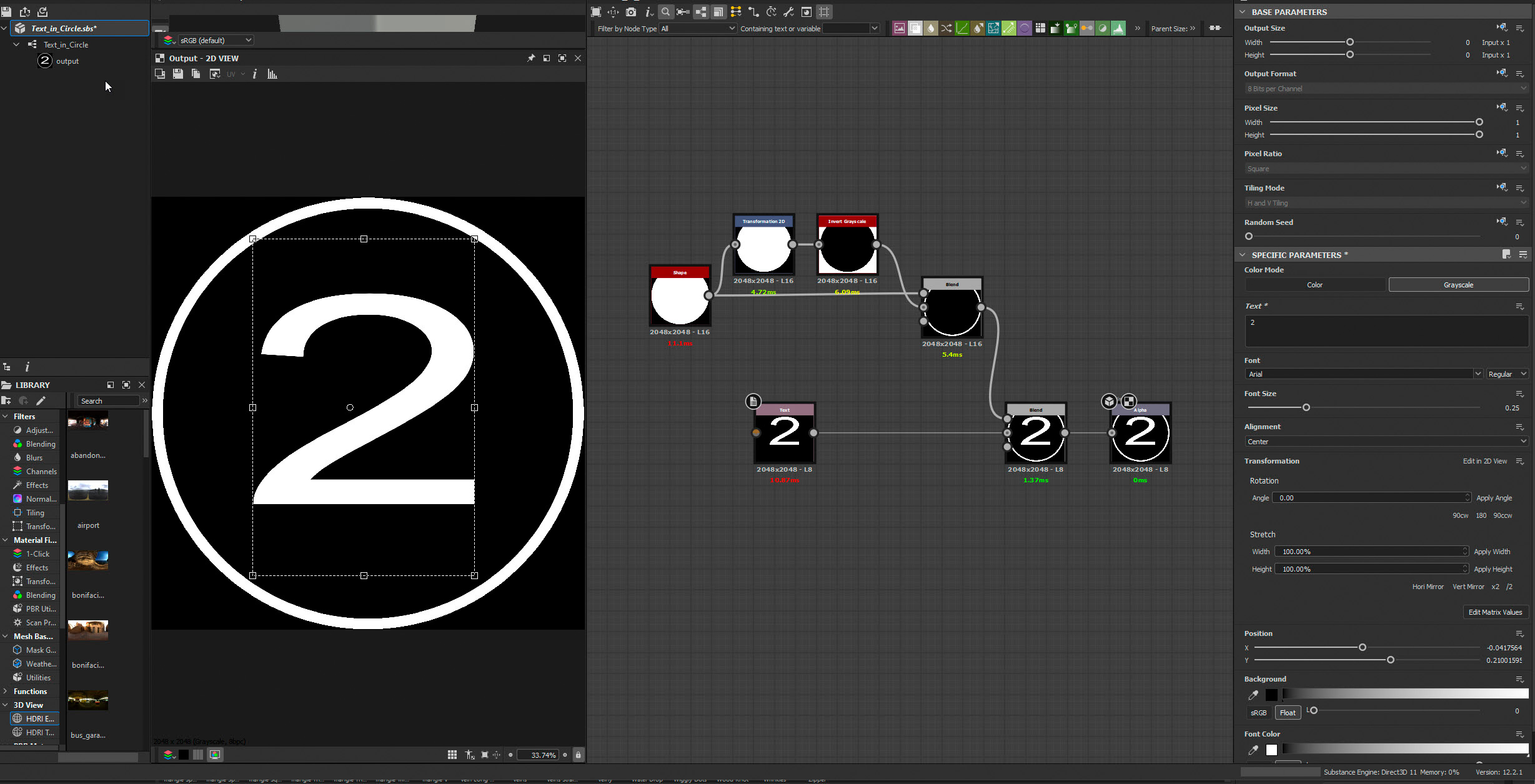Save the 2D View image to disk
This screenshot has height=784, width=1535.
click(178, 74)
